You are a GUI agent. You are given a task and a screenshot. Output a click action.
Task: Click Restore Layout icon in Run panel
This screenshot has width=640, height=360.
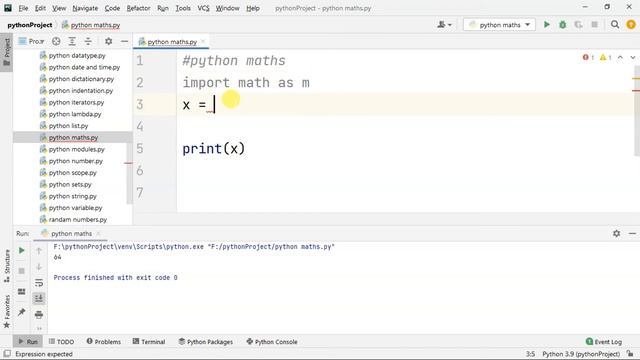point(22,291)
